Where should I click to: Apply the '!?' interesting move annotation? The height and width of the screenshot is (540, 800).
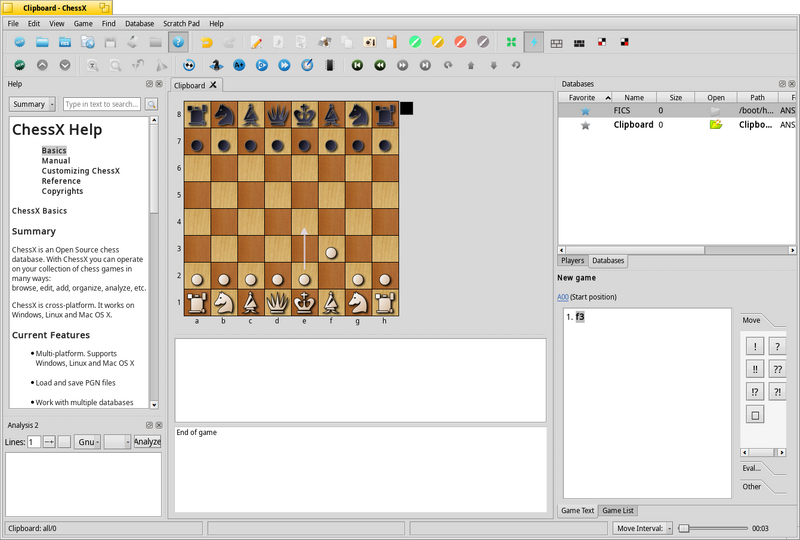(755, 392)
